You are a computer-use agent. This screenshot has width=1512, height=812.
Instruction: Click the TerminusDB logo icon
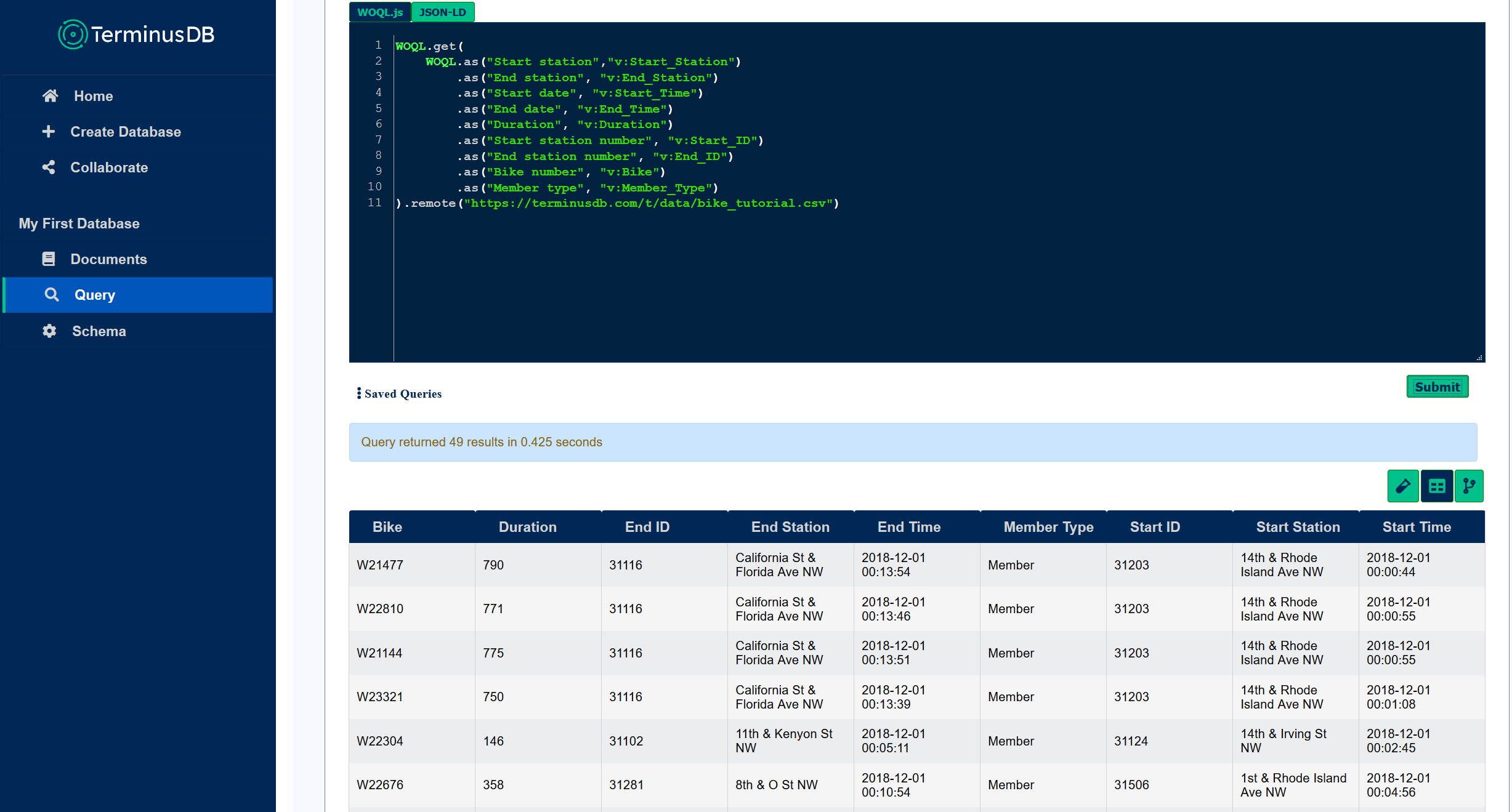(73, 34)
